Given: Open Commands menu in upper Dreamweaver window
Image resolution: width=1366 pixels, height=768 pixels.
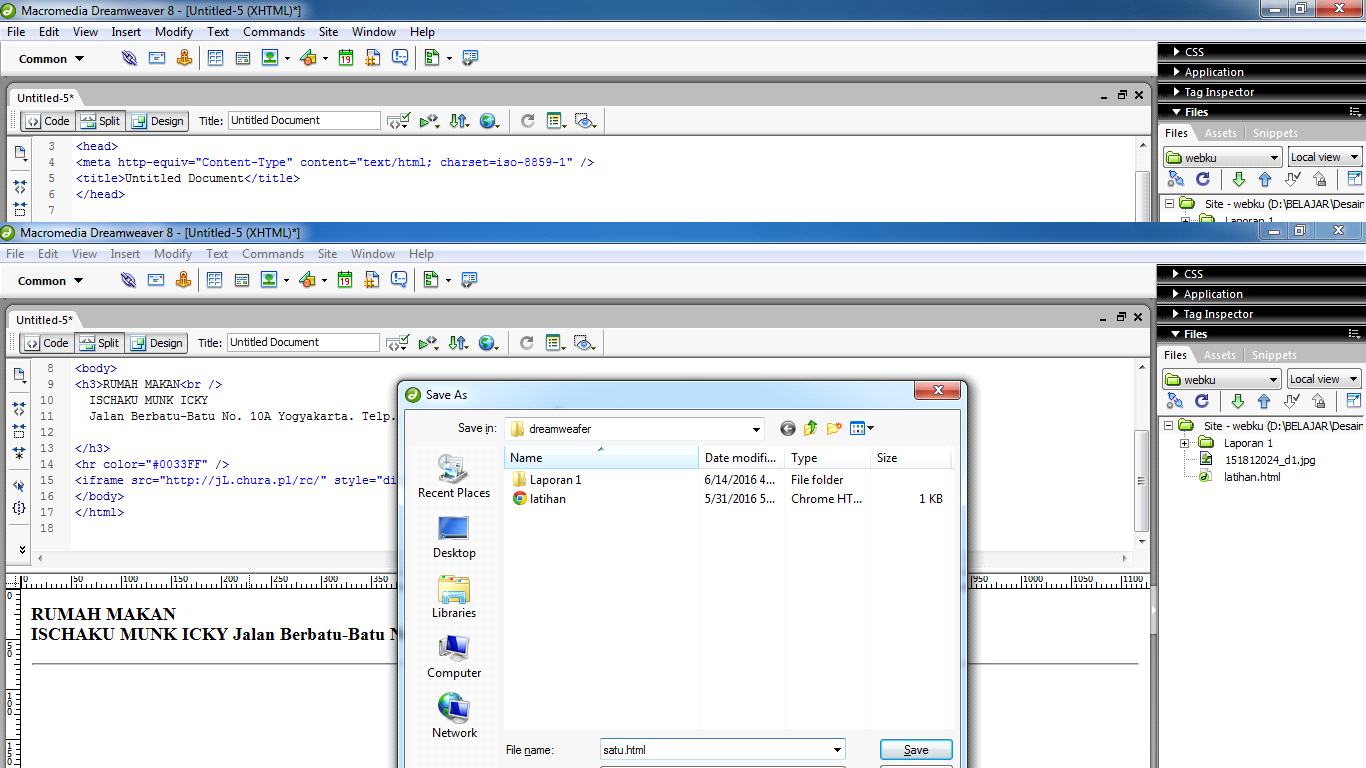Looking at the screenshot, I should click(274, 32).
